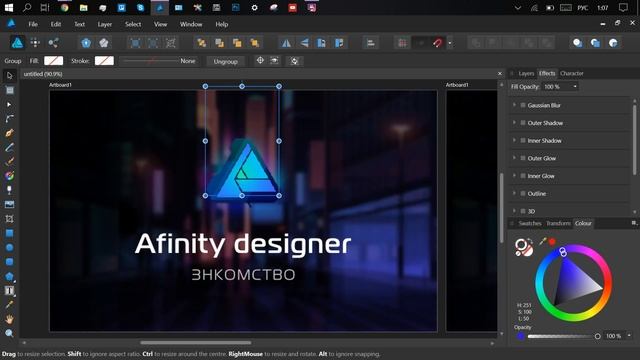
Task: Enable 3D effect checkbox
Action: 523,211
